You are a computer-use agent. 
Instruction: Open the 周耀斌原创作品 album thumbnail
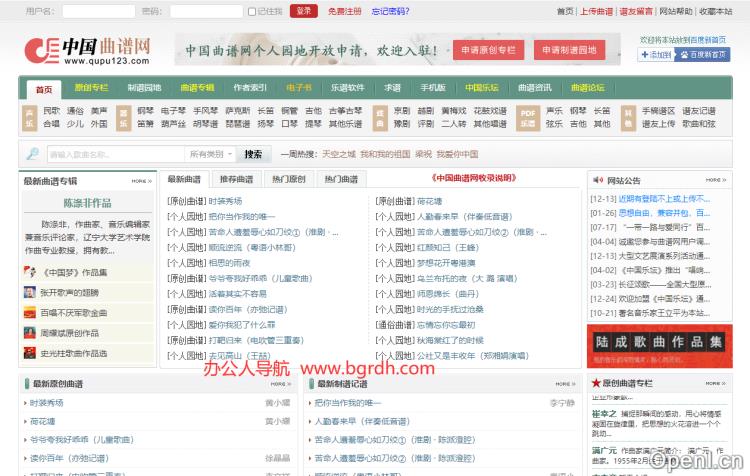point(30,333)
